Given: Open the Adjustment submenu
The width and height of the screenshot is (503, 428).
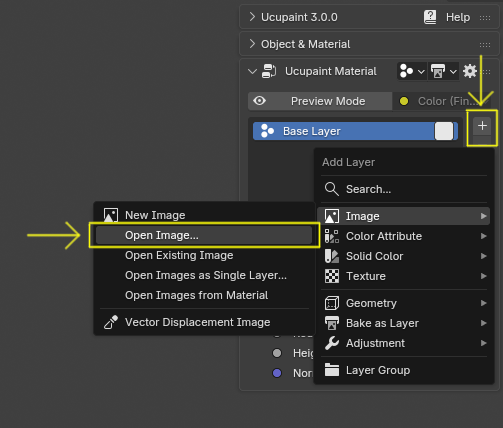Looking at the screenshot, I should pos(404,343).
